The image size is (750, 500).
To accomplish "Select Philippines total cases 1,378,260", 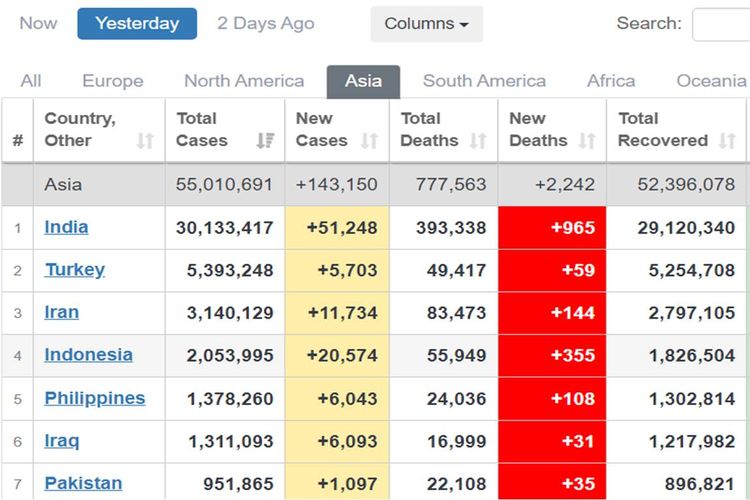I will (230, 399).
